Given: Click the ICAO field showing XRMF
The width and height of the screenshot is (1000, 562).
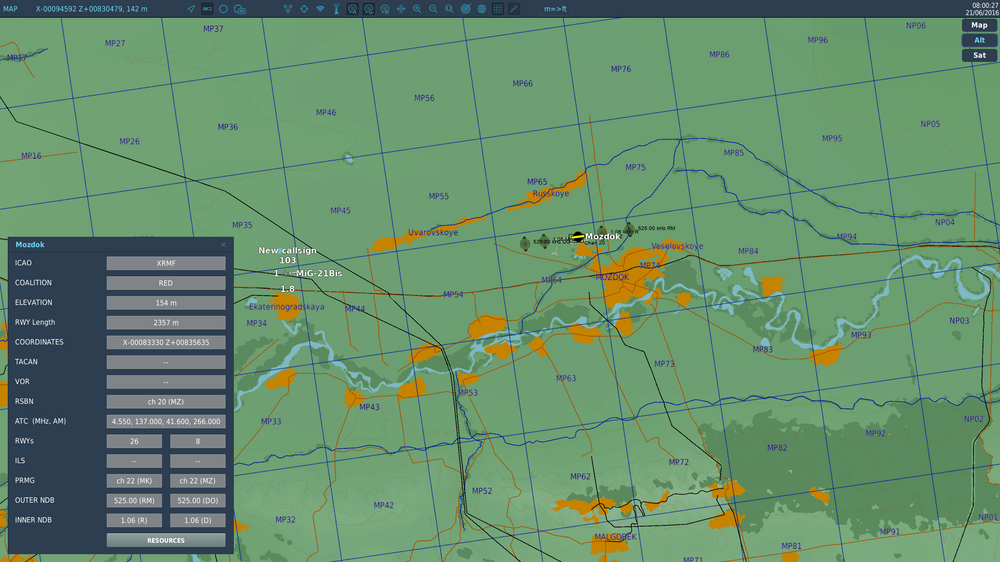Looking at the screenshot, I should point(166,263).
